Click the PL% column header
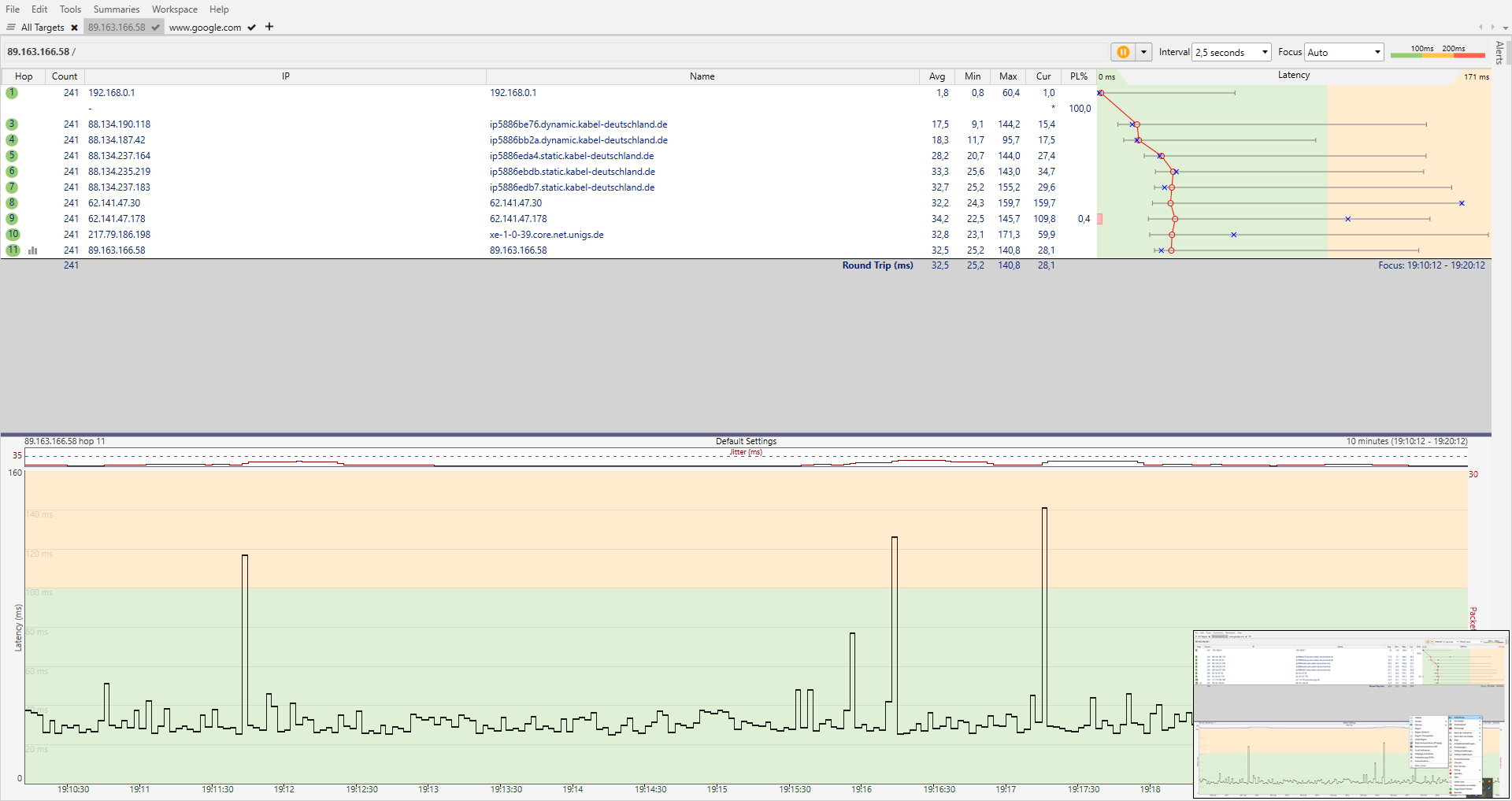 tap(1079, 76)
